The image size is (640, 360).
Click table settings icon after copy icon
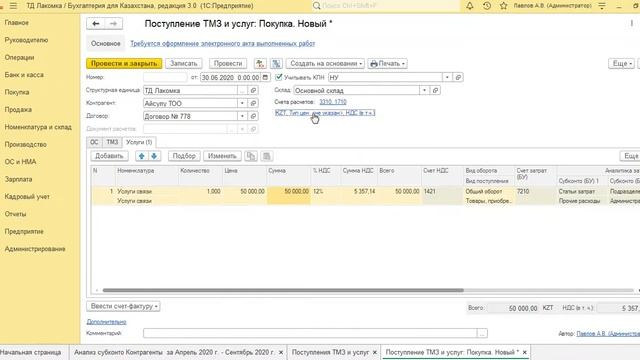(267, 156)
